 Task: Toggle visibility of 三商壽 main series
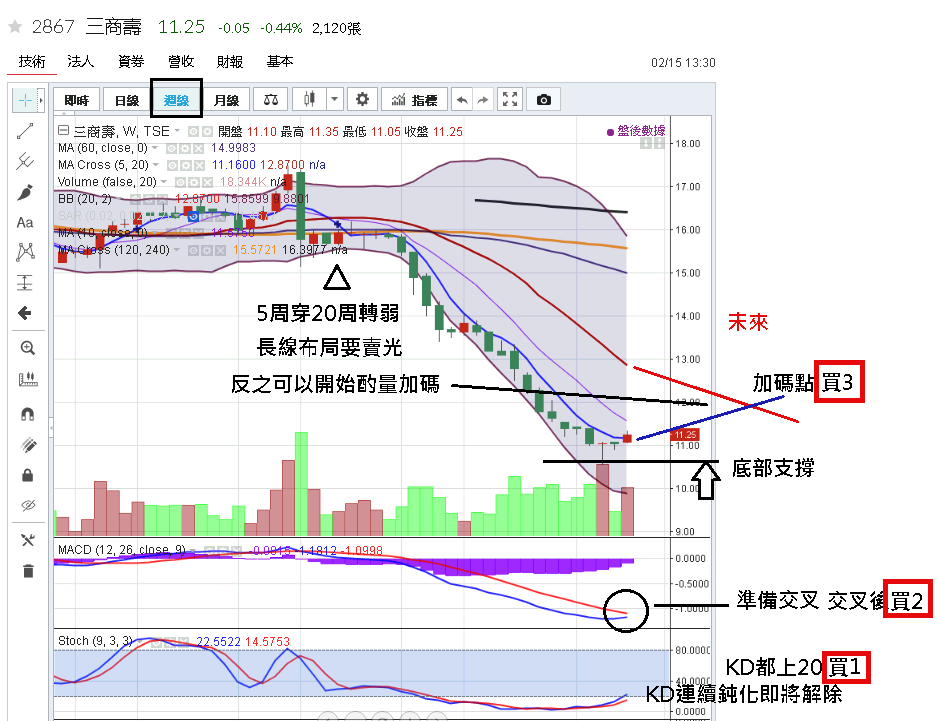(x=193, y=131)
